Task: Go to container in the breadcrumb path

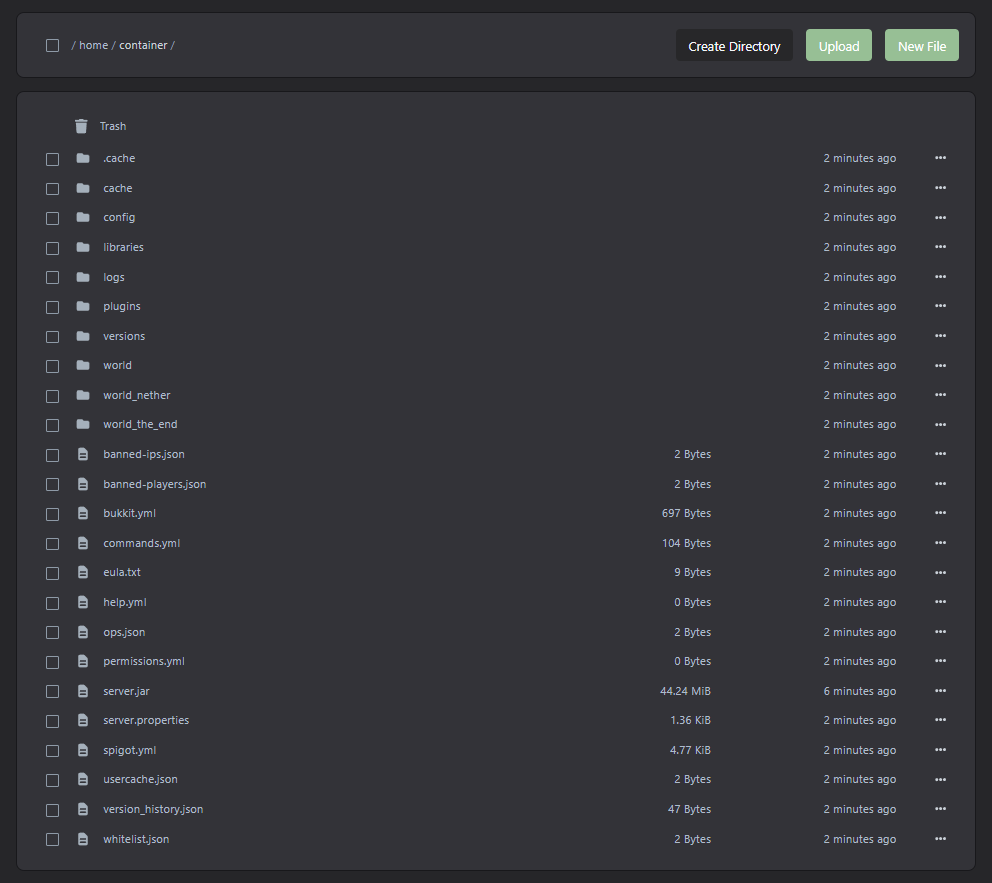Action: coord(143,45)
